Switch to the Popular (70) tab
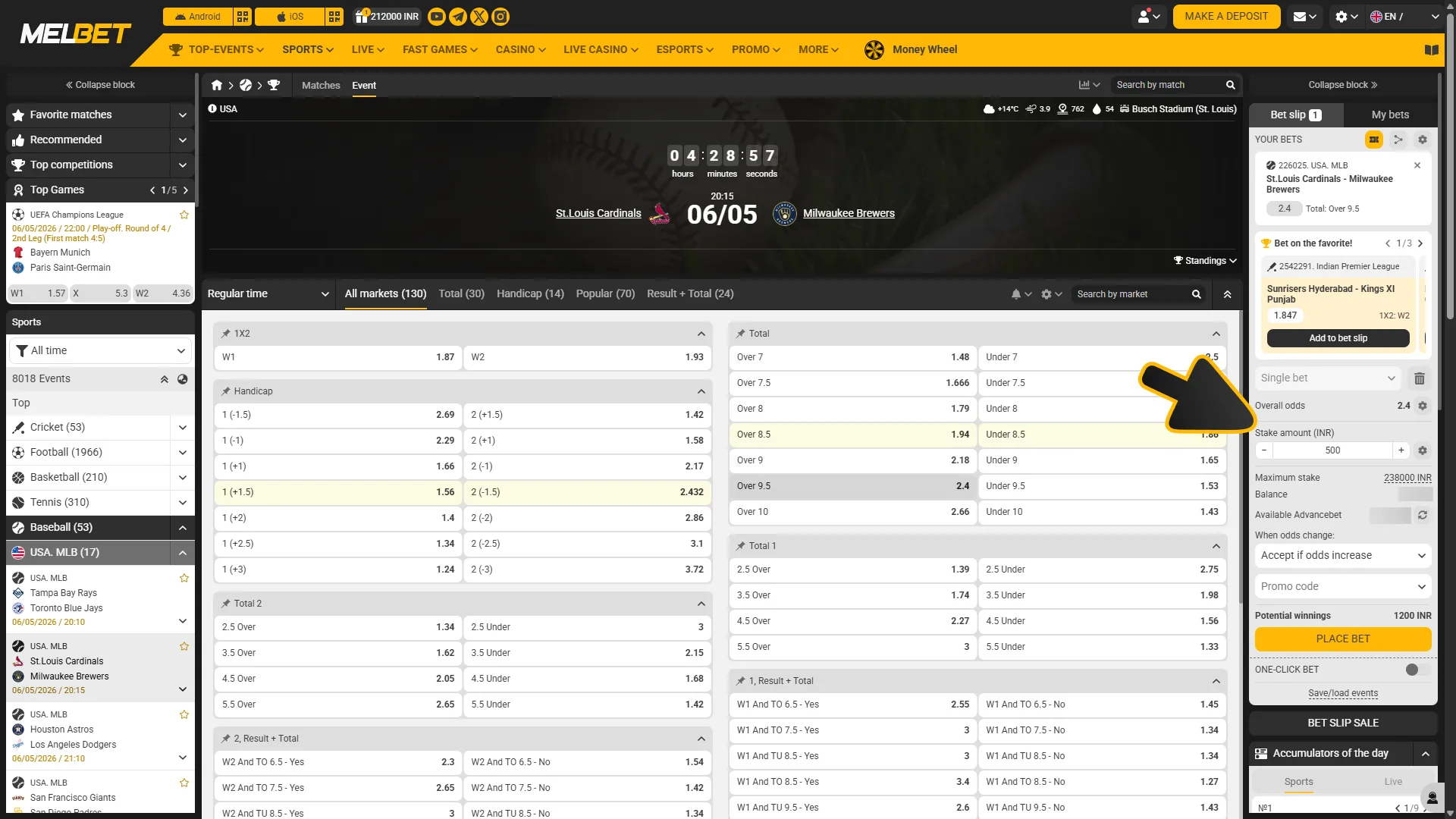Screen dimensions: 1456x819 (x=605, y=294)
